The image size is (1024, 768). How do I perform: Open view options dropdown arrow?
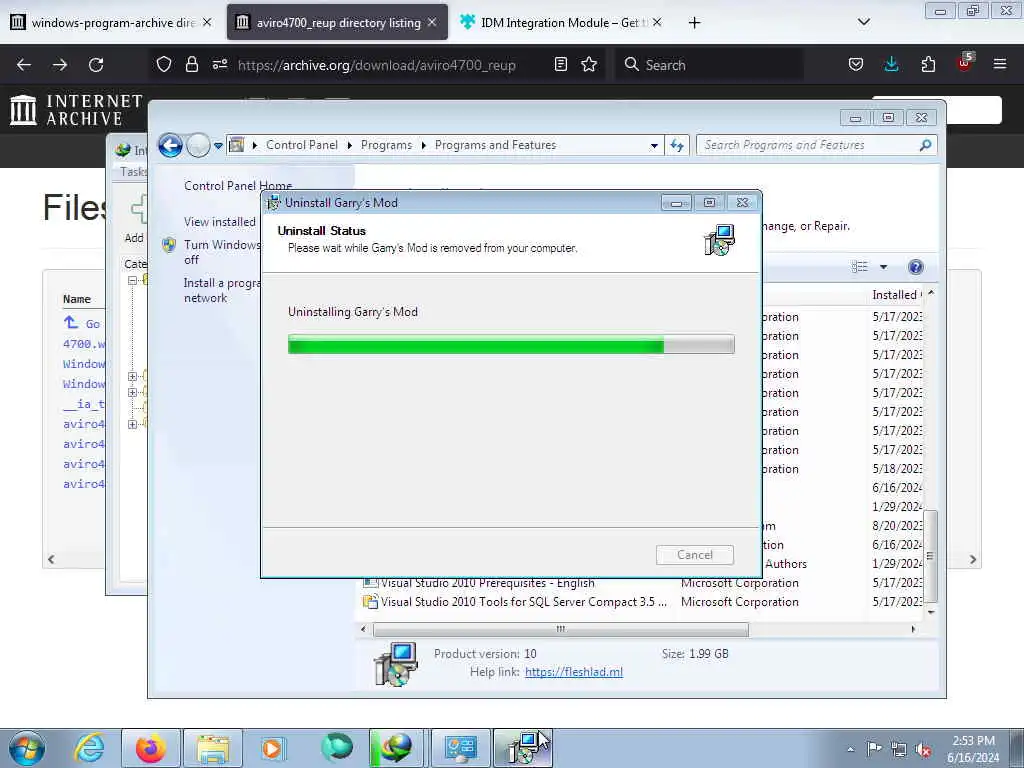click(884, 266)
